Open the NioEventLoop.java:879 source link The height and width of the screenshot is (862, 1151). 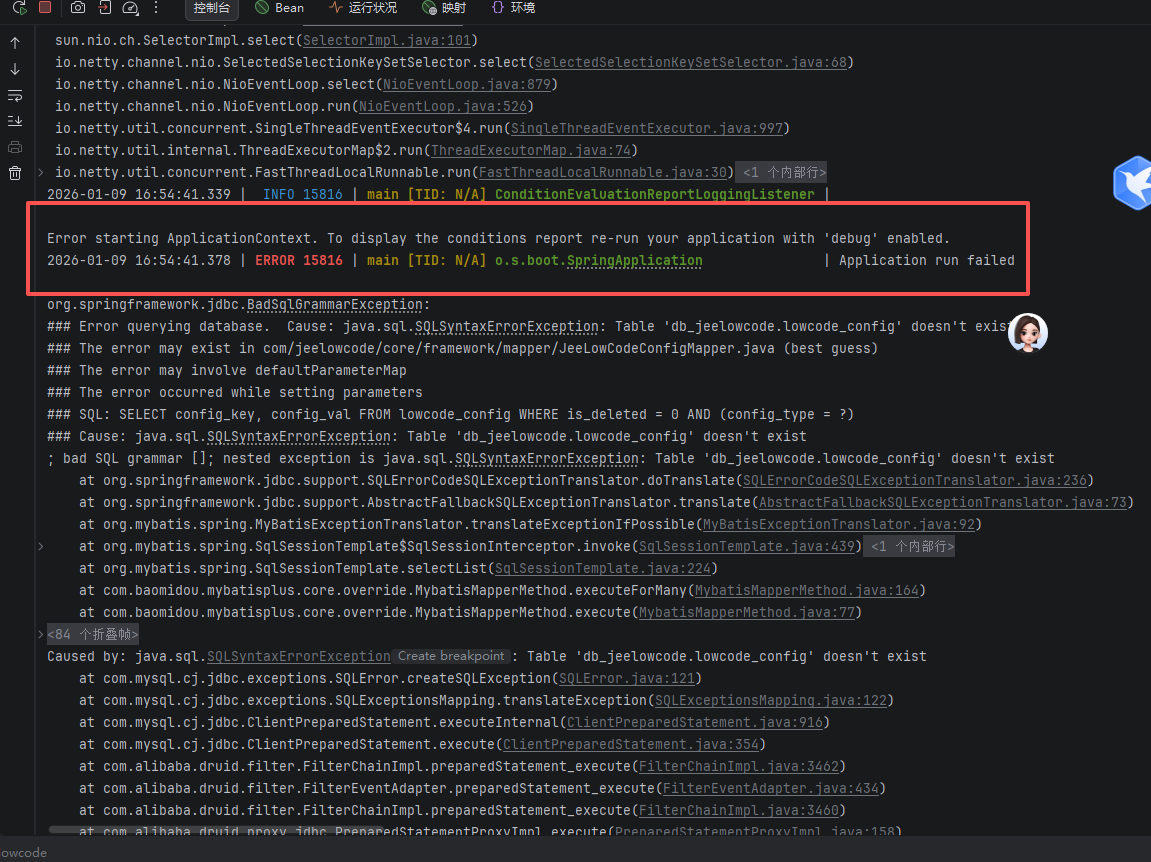tap(469, 84)
